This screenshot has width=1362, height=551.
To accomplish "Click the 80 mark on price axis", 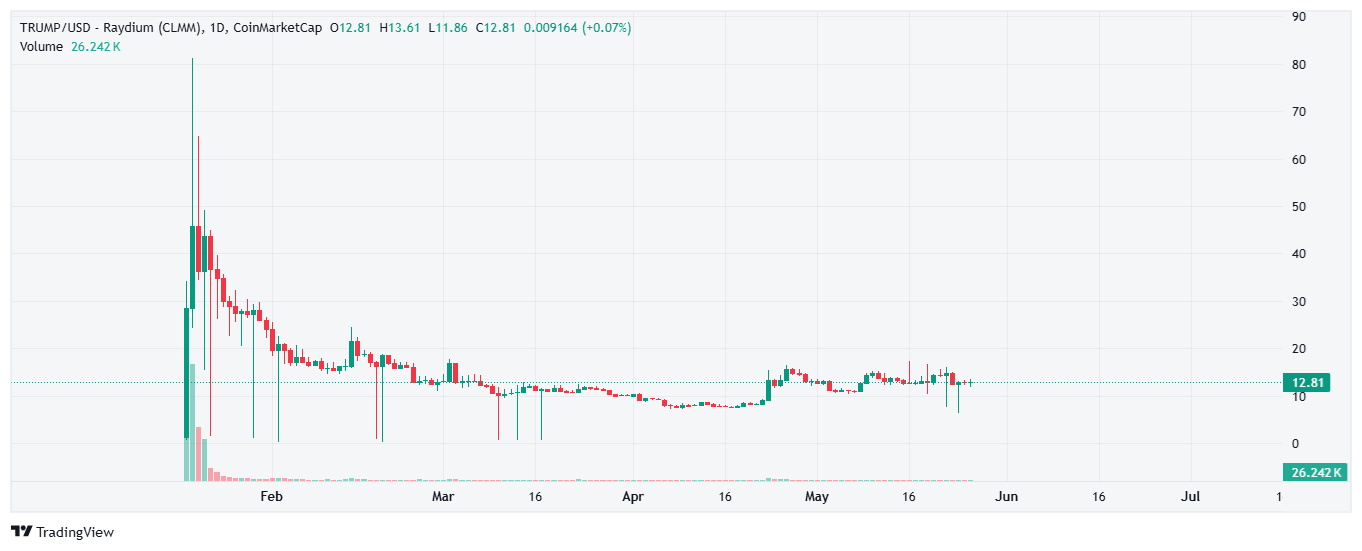I will tap(1300, 64).
